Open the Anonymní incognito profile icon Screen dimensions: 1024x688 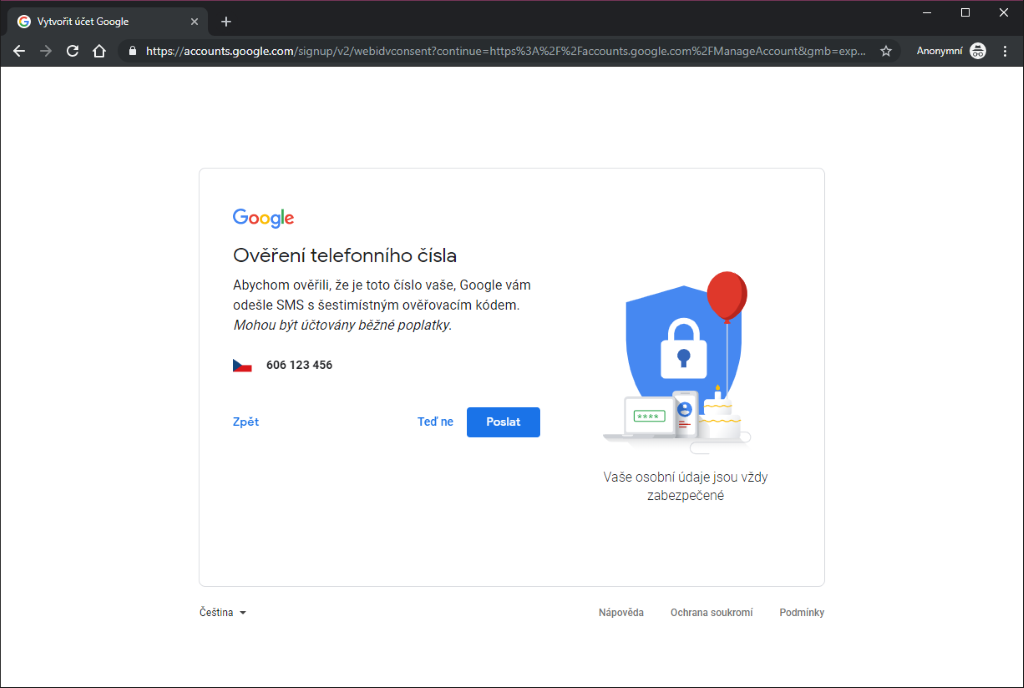click(x=978, y=51)
